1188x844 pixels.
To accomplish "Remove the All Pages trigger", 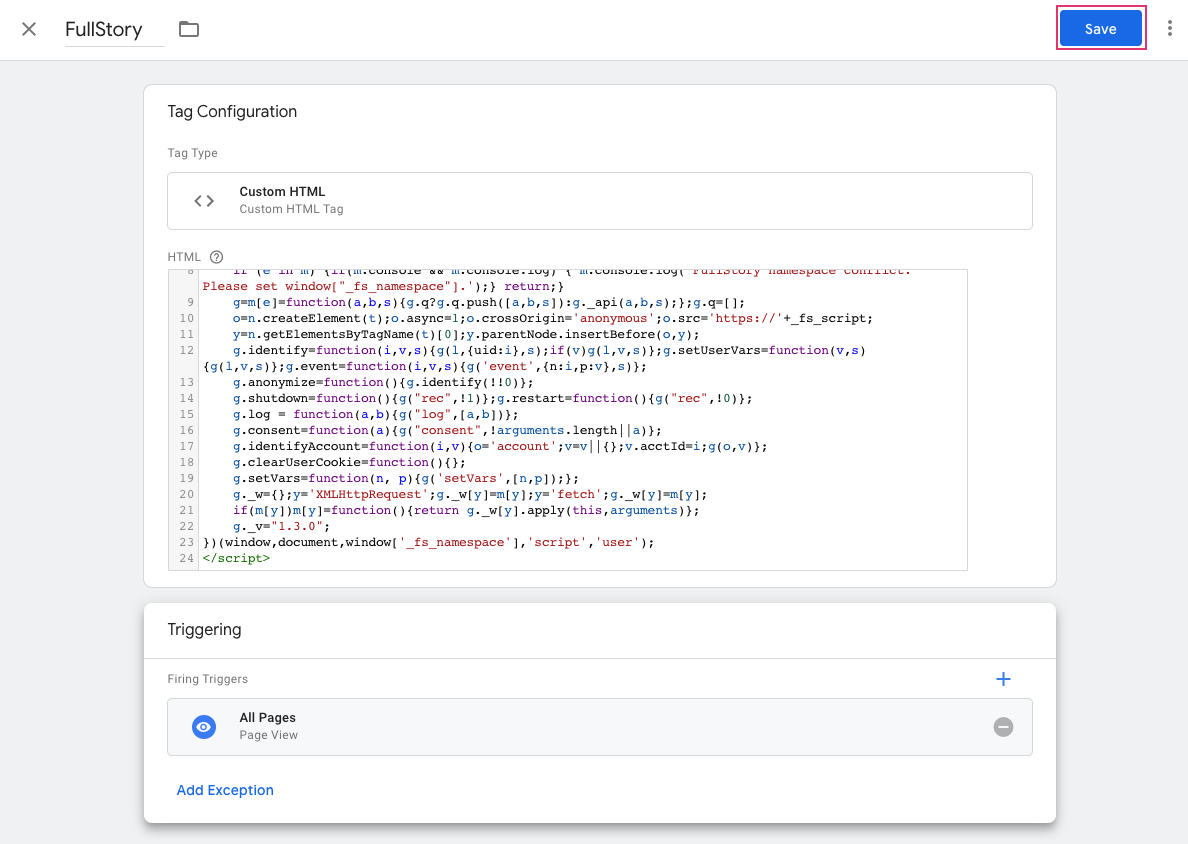I will tap(1003, 727).
